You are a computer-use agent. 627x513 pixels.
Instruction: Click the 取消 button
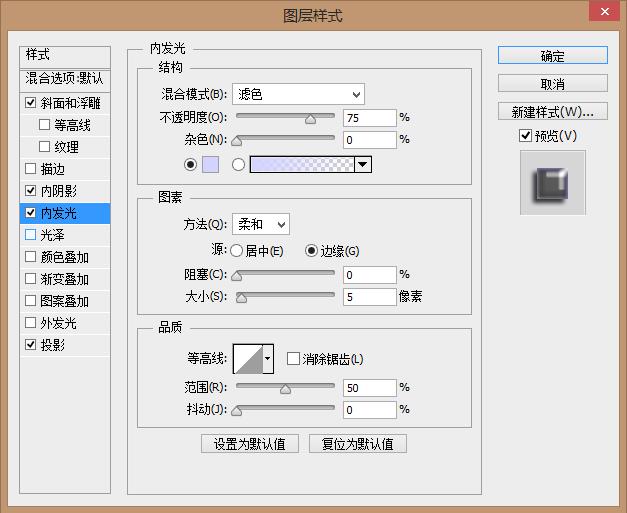[x=553, y=84]
